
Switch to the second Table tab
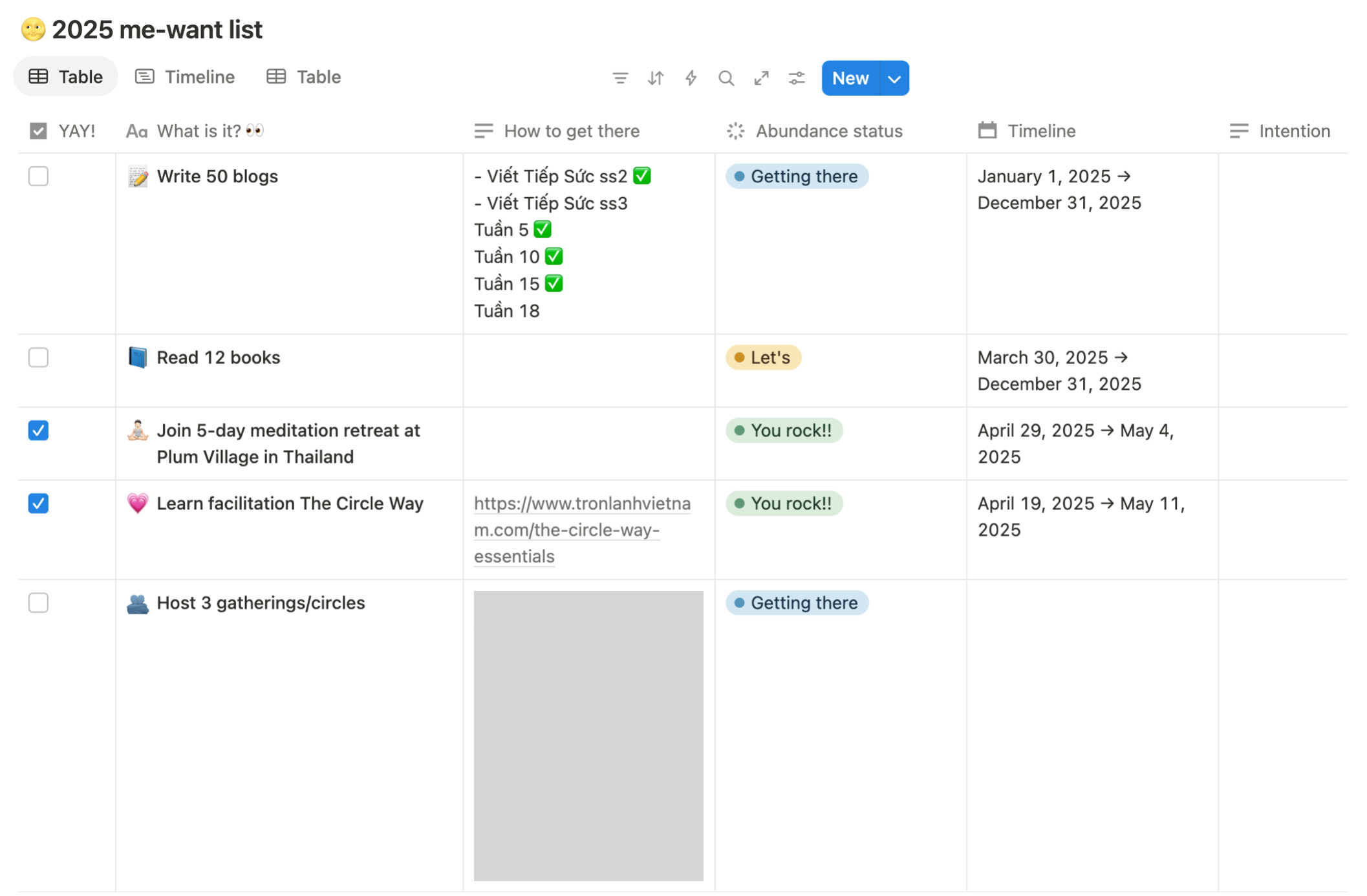point(304,77)
